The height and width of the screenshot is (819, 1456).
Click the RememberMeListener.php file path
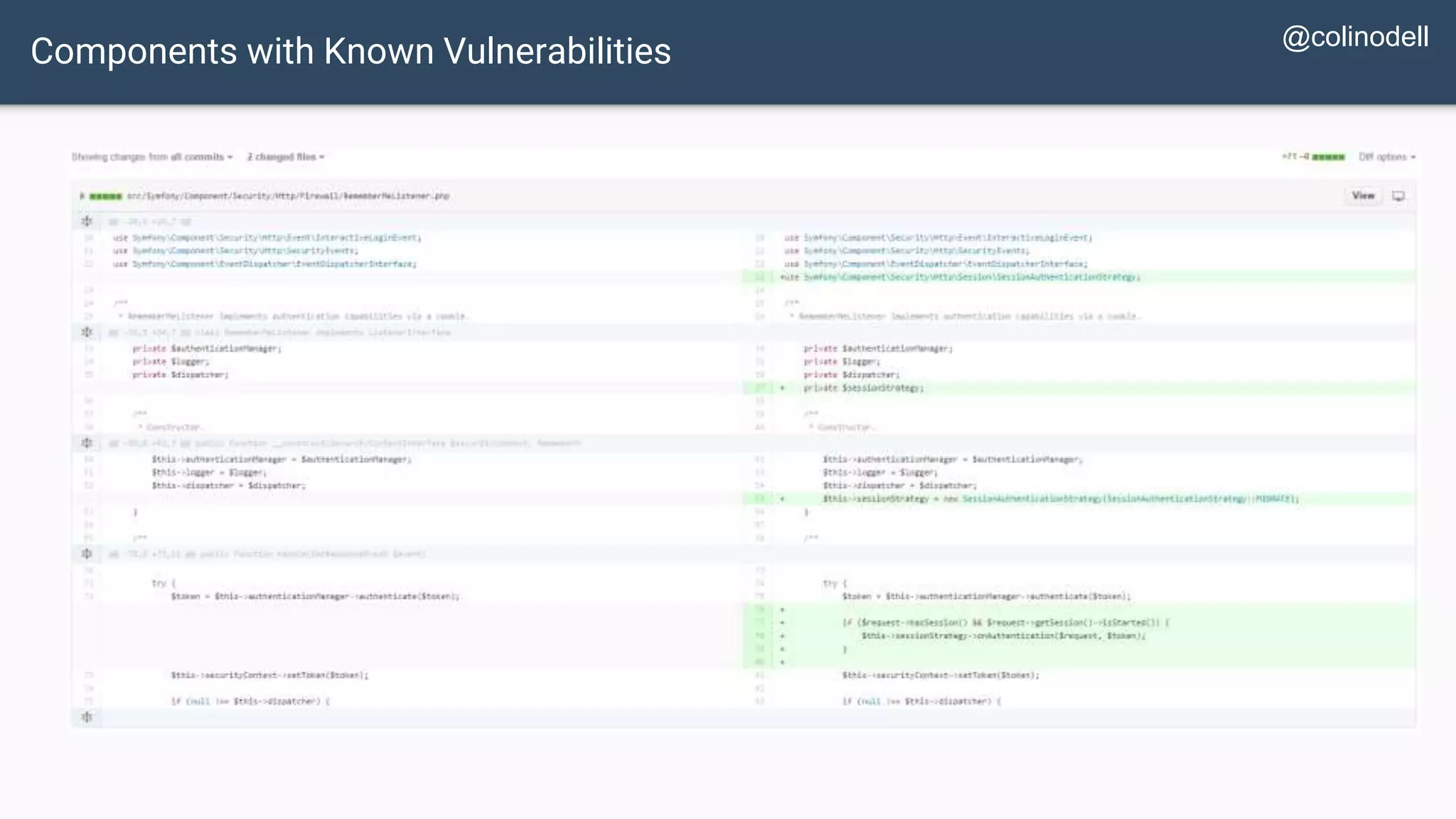tap(288, 196)
